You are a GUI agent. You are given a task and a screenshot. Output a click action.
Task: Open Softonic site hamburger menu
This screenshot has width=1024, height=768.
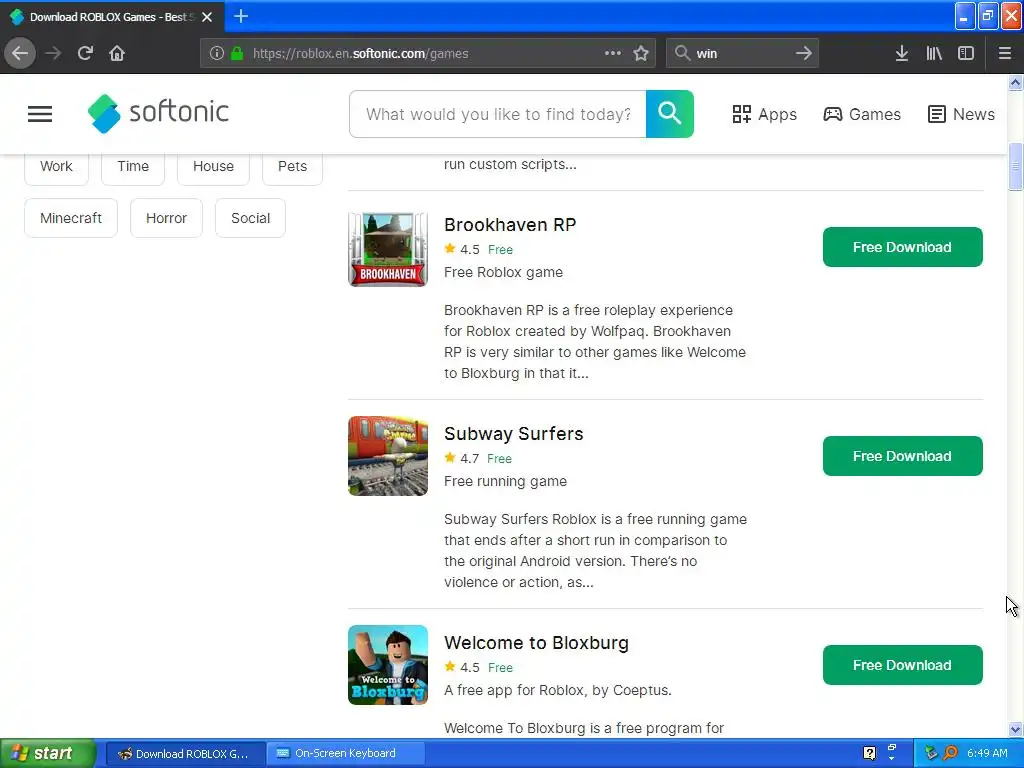[x=40, y=114]
